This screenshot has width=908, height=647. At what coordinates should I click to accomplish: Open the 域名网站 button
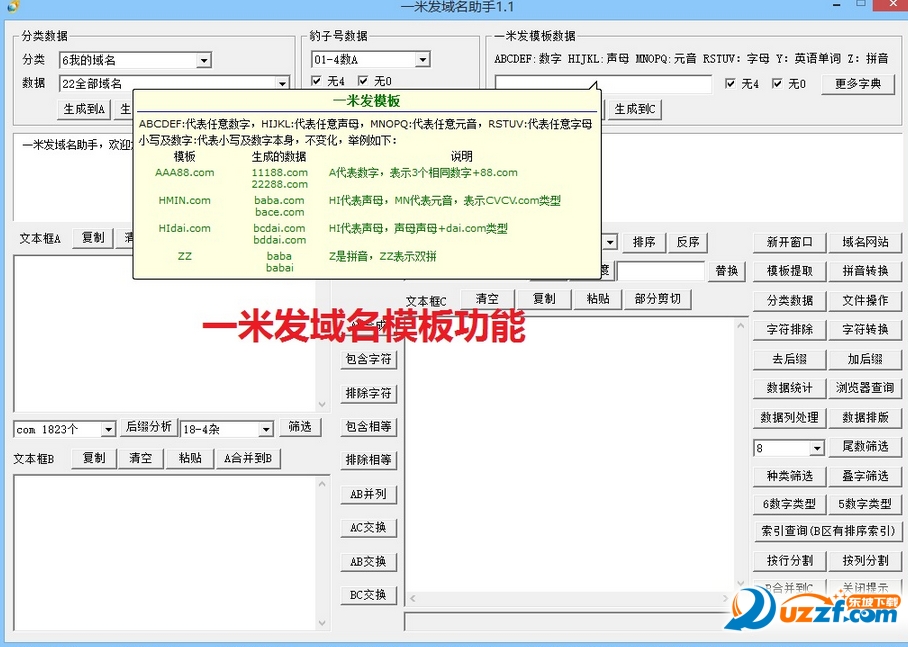pos(865,242)
